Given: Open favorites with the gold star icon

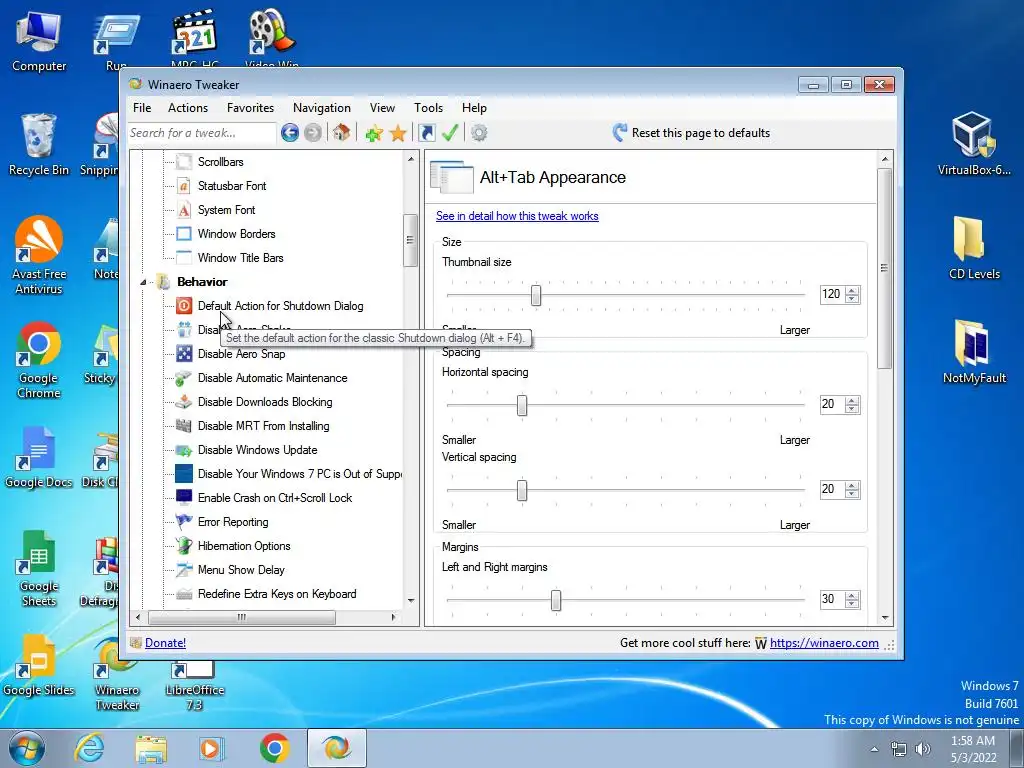Looking at the screenshot, I should point(398,133).
